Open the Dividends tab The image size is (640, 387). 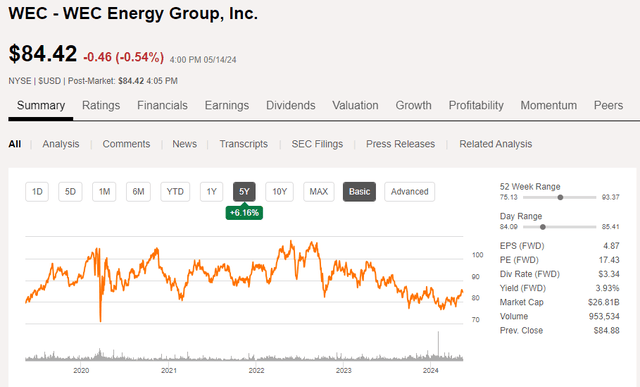pyautogui.click(x=291, y=105)
